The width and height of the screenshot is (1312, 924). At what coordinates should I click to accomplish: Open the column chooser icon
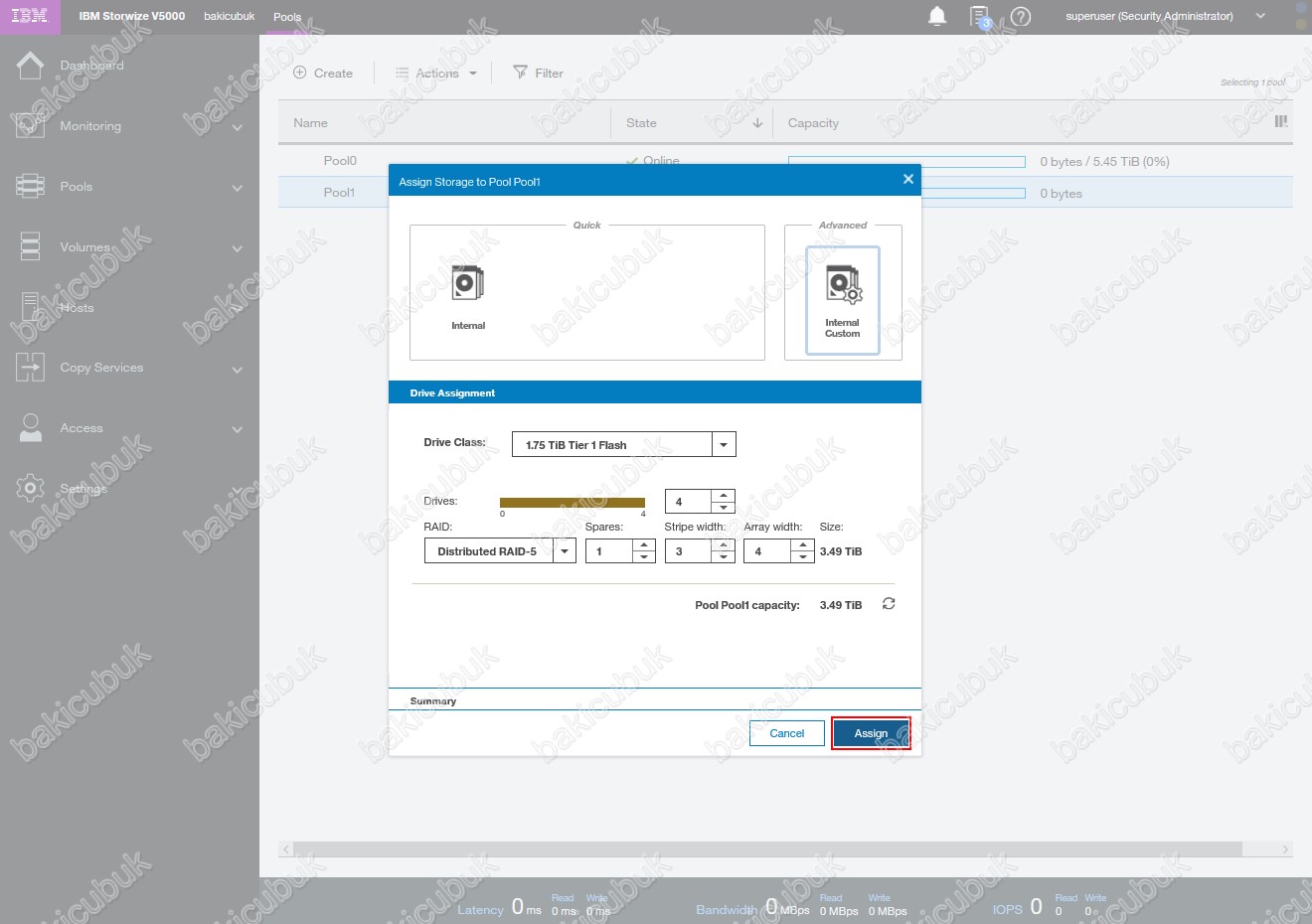point(1281,121)
